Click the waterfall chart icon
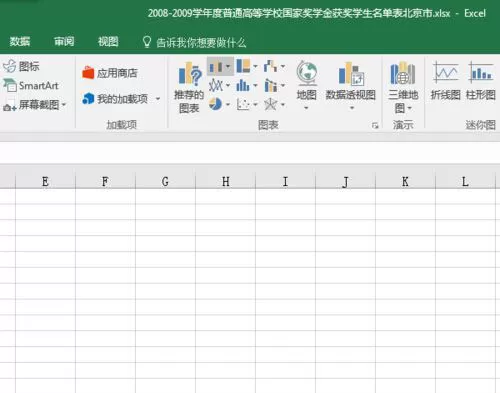500x393 pixels. (x=270, y=66)
